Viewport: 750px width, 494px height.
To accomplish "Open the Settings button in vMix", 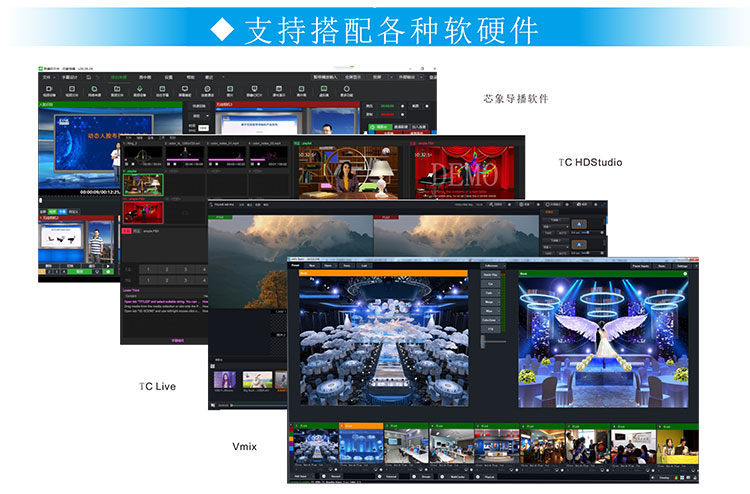I will click(x=682, y=267).
